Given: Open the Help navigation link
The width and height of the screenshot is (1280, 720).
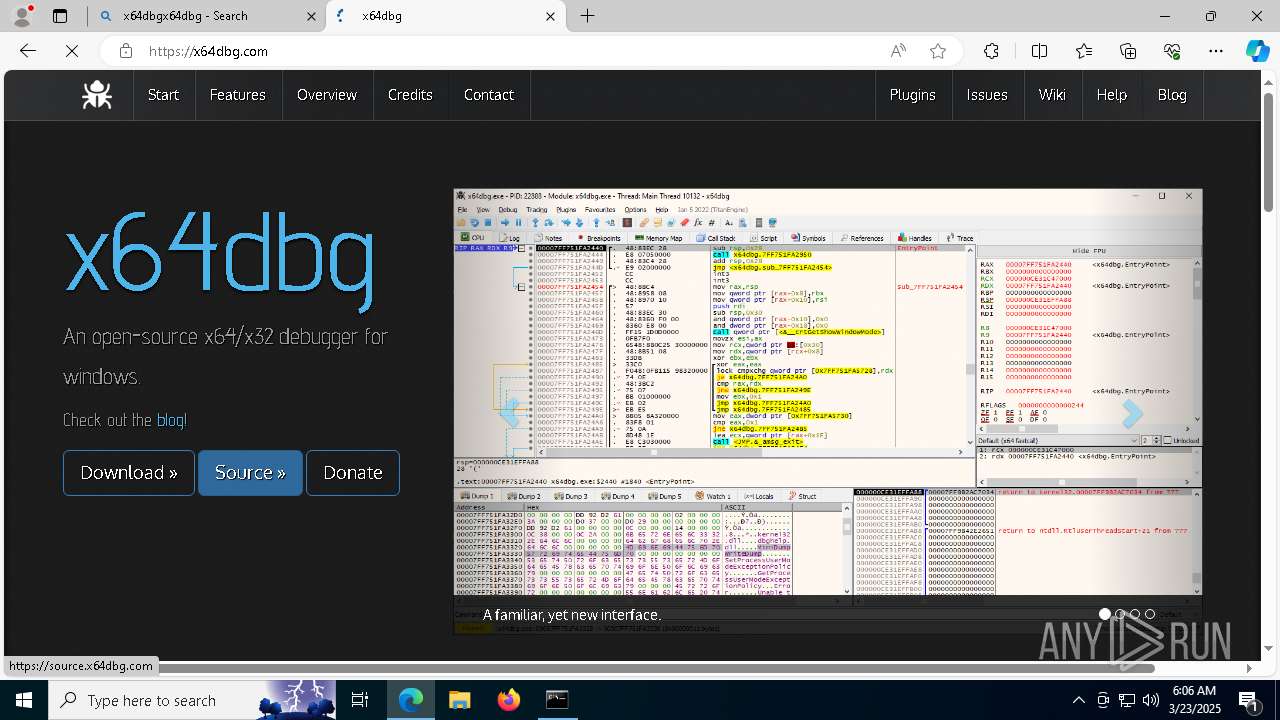Looking at the screenshot, I should 1111,95.
